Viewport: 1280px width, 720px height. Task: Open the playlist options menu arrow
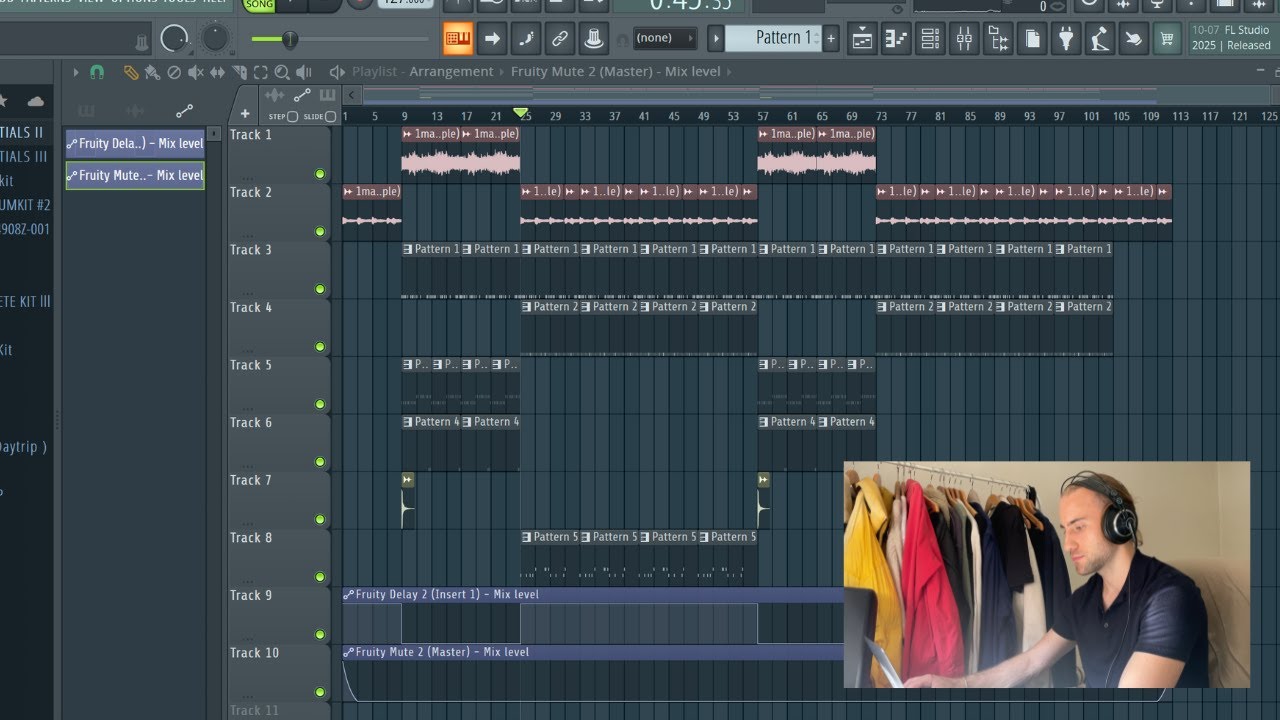point(75,72)
